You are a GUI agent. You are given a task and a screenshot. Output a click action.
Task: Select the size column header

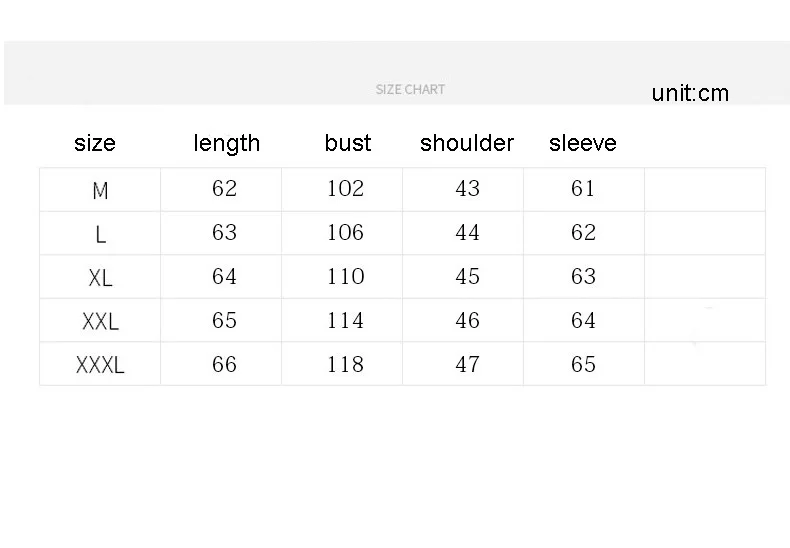coord(95,143)
